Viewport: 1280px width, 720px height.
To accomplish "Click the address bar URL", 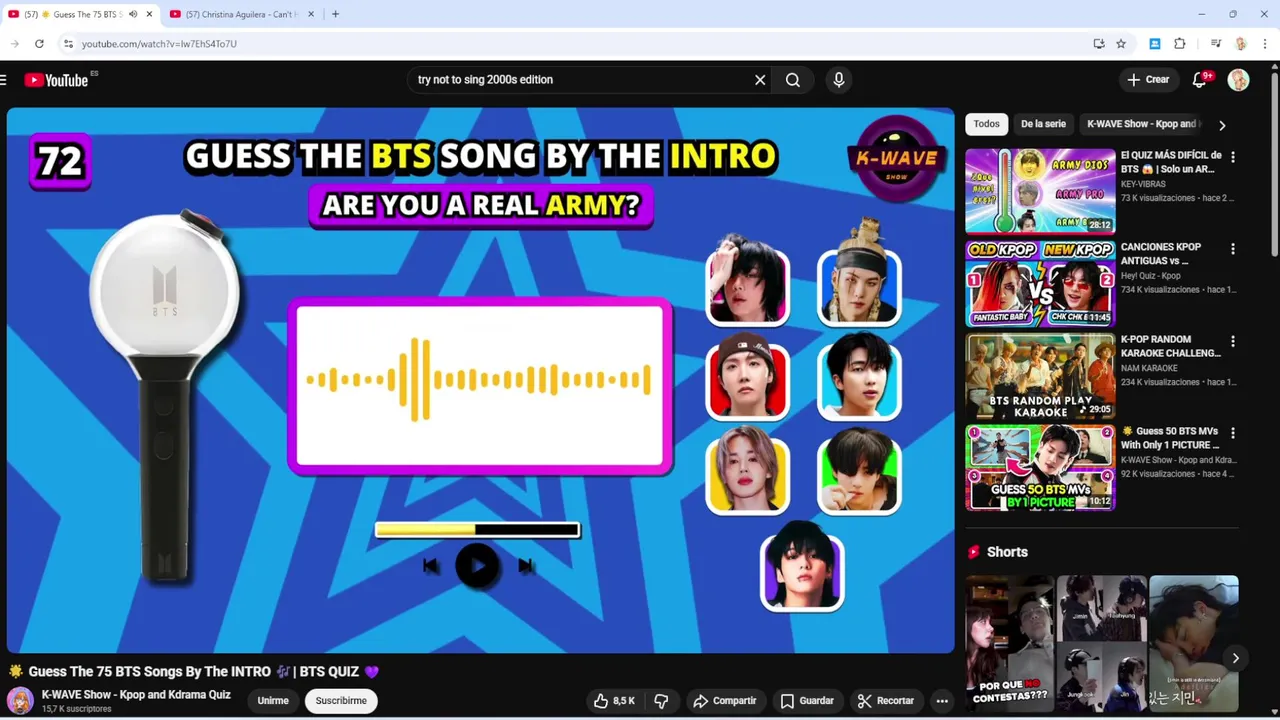I will (x=159, y=44).
